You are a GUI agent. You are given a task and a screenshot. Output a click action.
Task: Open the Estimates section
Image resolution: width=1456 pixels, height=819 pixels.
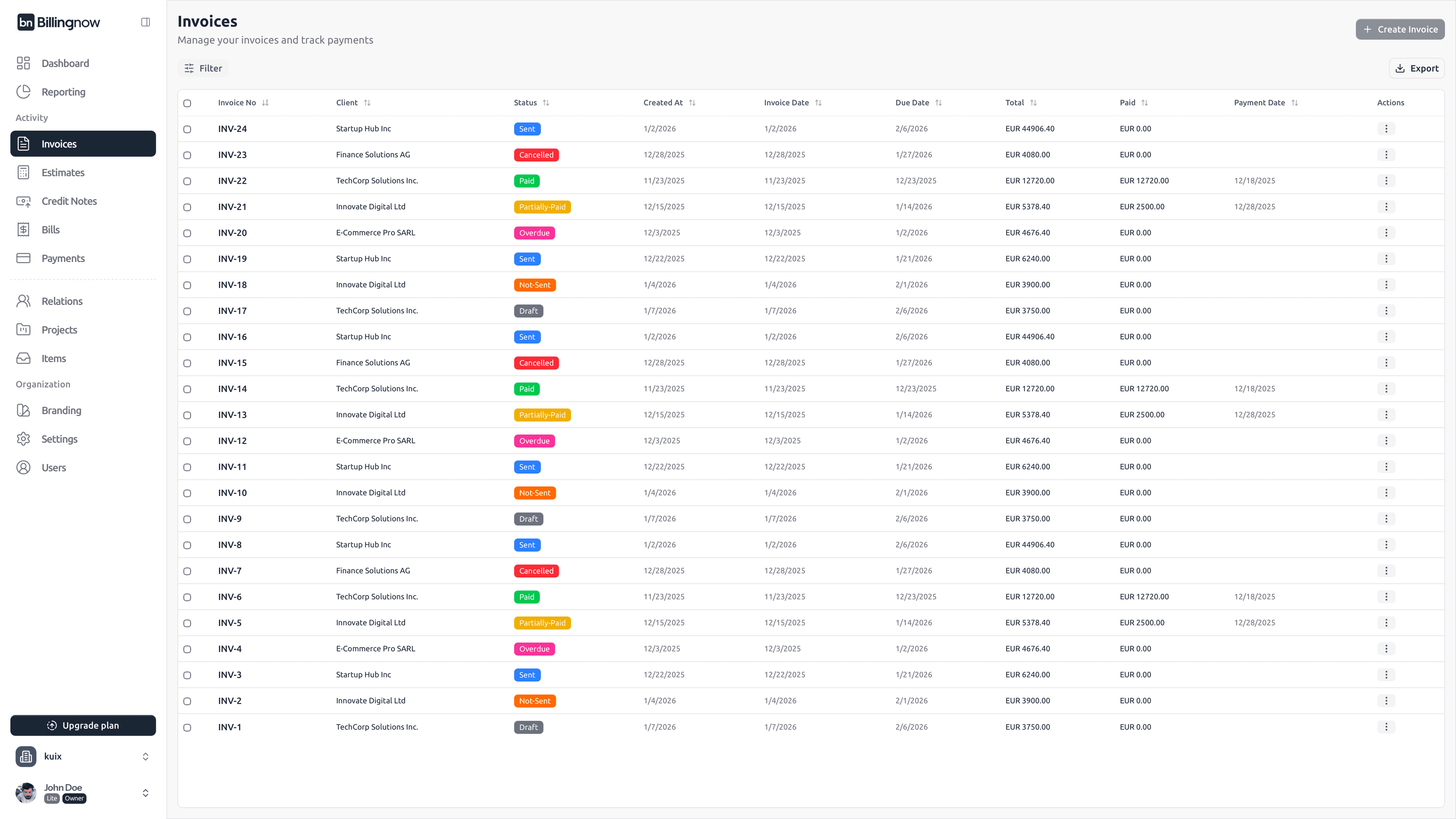pos(63,173)
